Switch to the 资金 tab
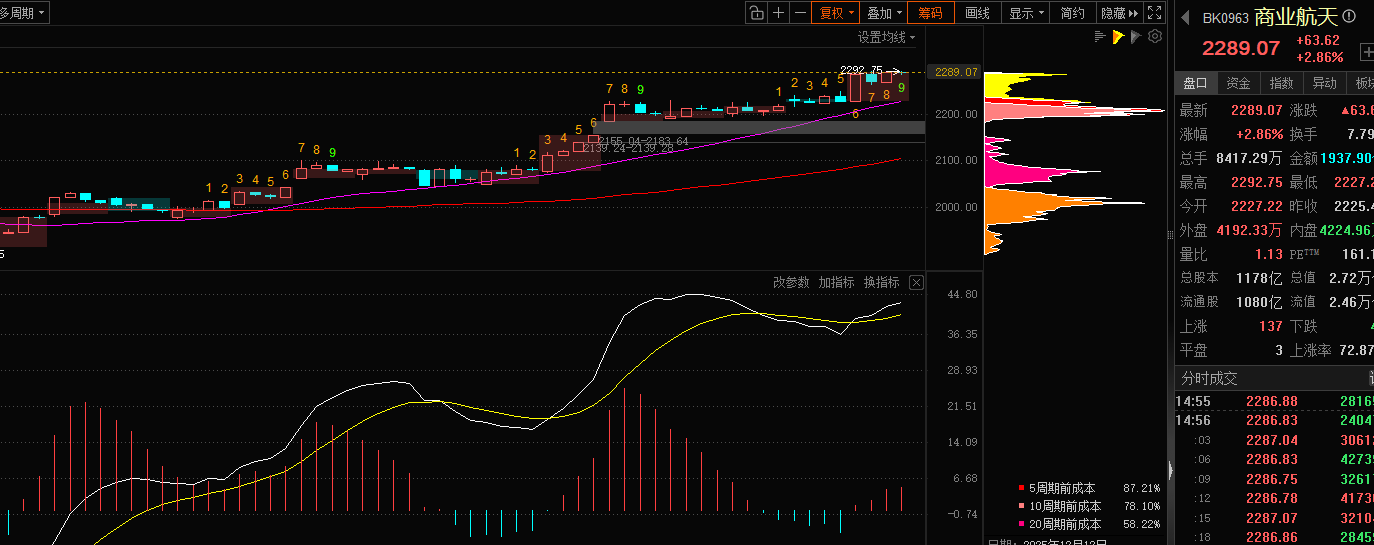 click(x=1238, y=83)
